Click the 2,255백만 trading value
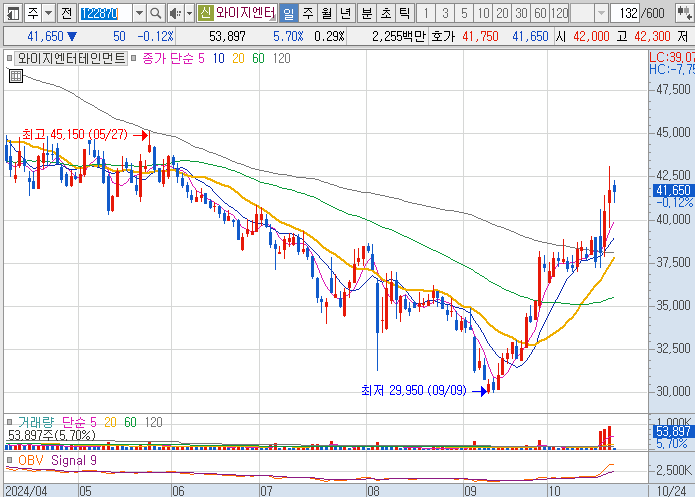695x497 pixels. click(398, 36)
